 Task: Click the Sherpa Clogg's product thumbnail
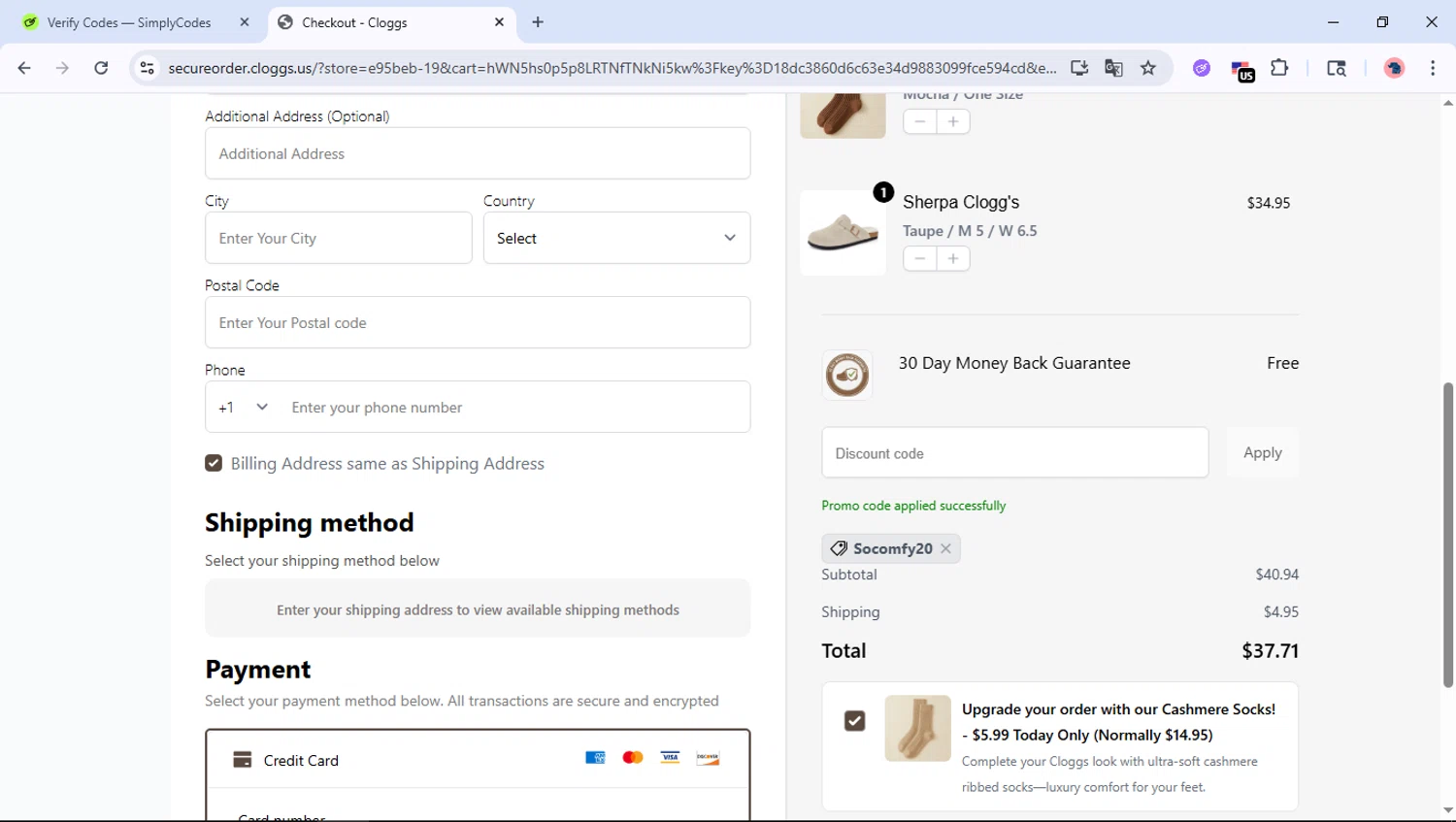(843, 233)
